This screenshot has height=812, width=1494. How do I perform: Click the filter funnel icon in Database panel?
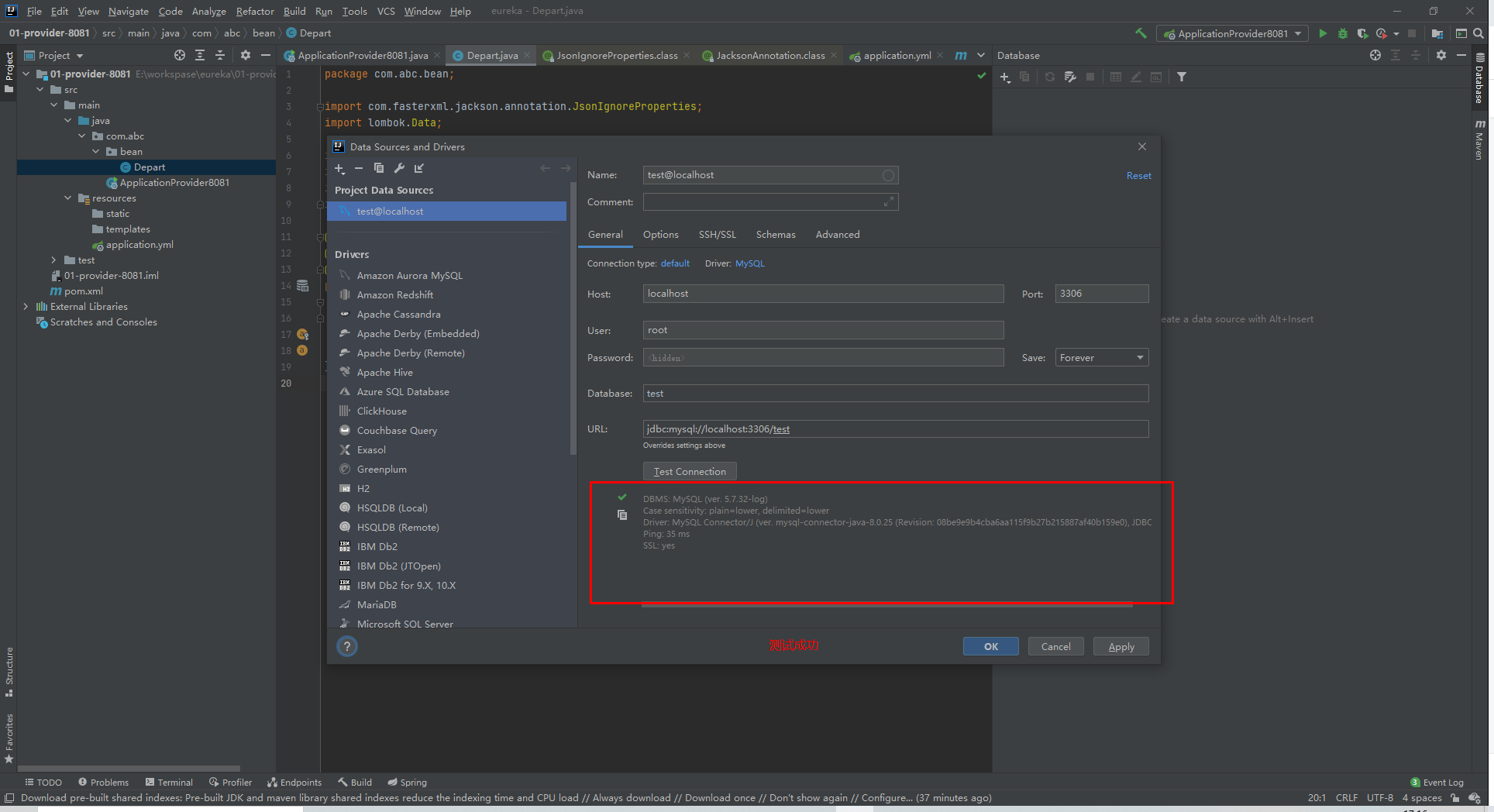(1182, 77)
